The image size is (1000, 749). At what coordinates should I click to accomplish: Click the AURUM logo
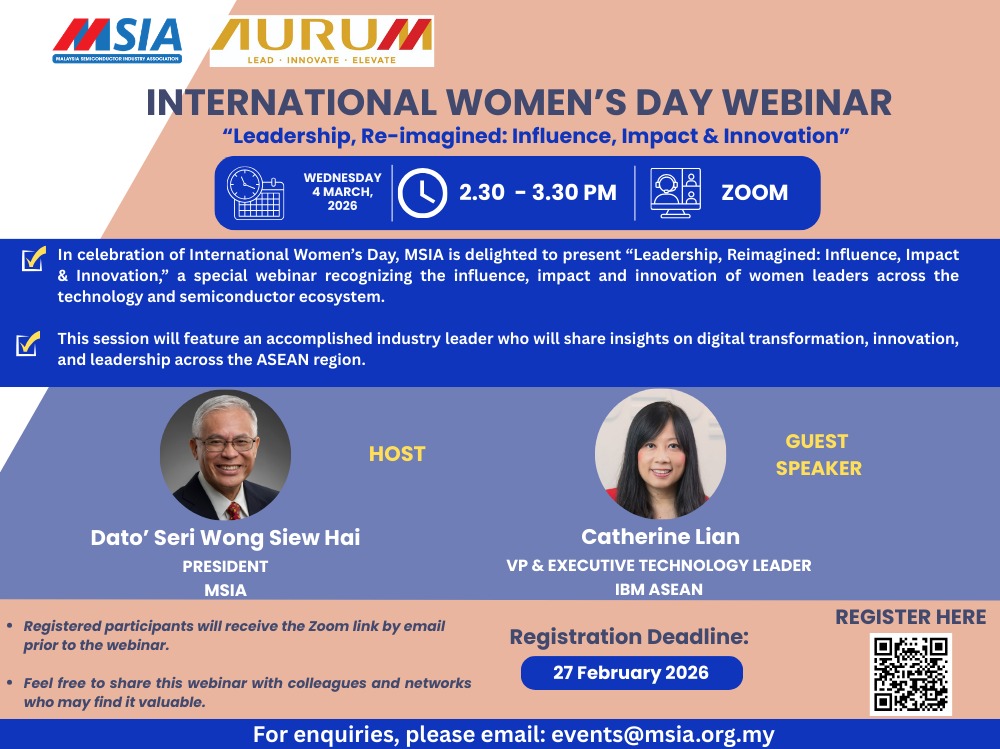(x=322, y=41)
